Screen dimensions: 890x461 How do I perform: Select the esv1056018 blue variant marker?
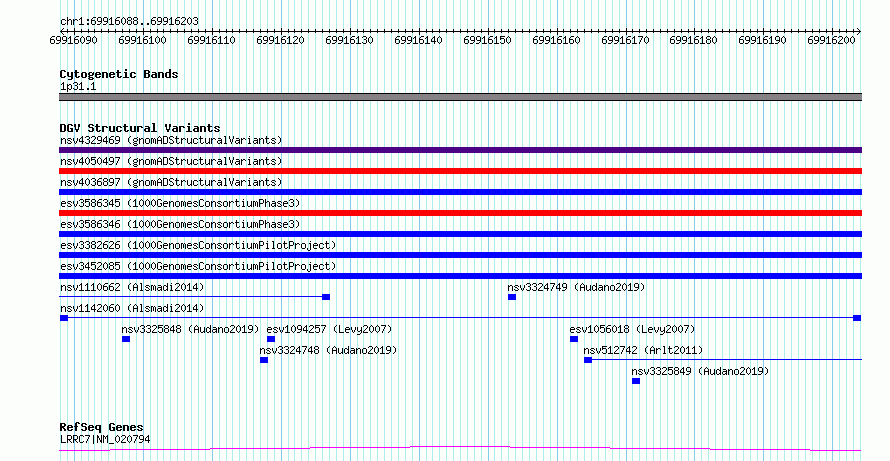pos(574,339)
